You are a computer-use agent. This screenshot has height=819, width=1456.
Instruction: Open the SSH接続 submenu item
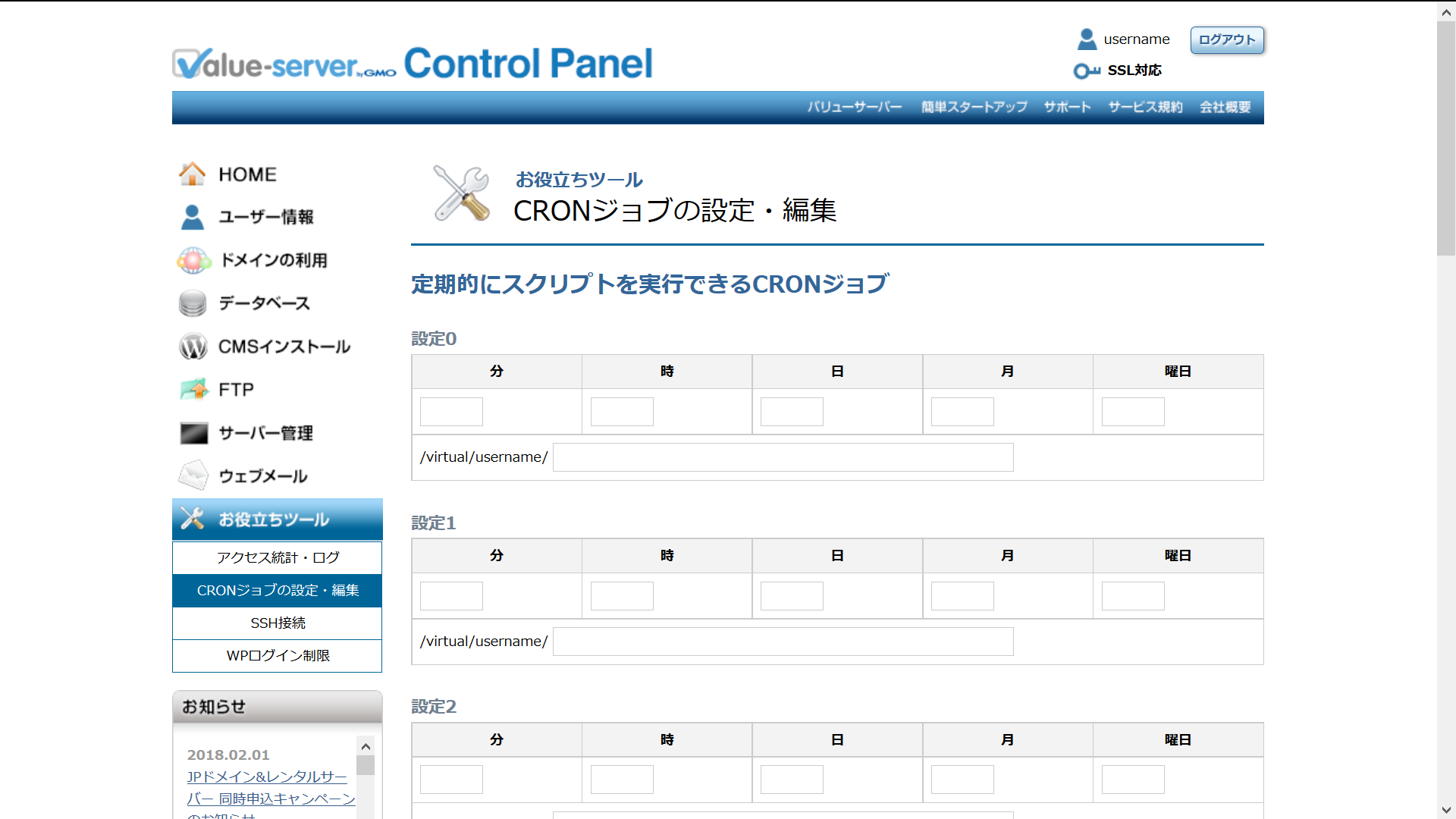pyautogui.click(x=278, y=623)
